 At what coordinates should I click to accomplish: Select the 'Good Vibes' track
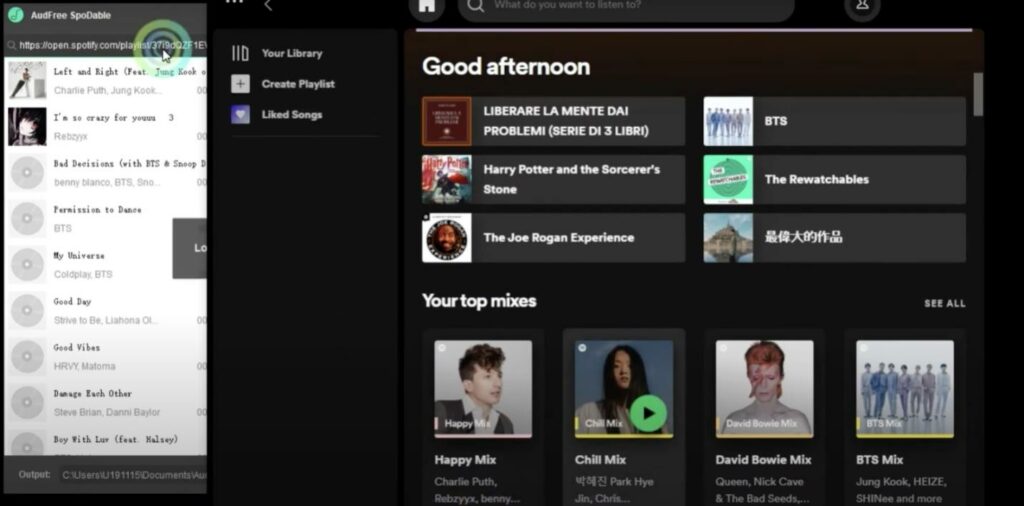coord(106,356)
